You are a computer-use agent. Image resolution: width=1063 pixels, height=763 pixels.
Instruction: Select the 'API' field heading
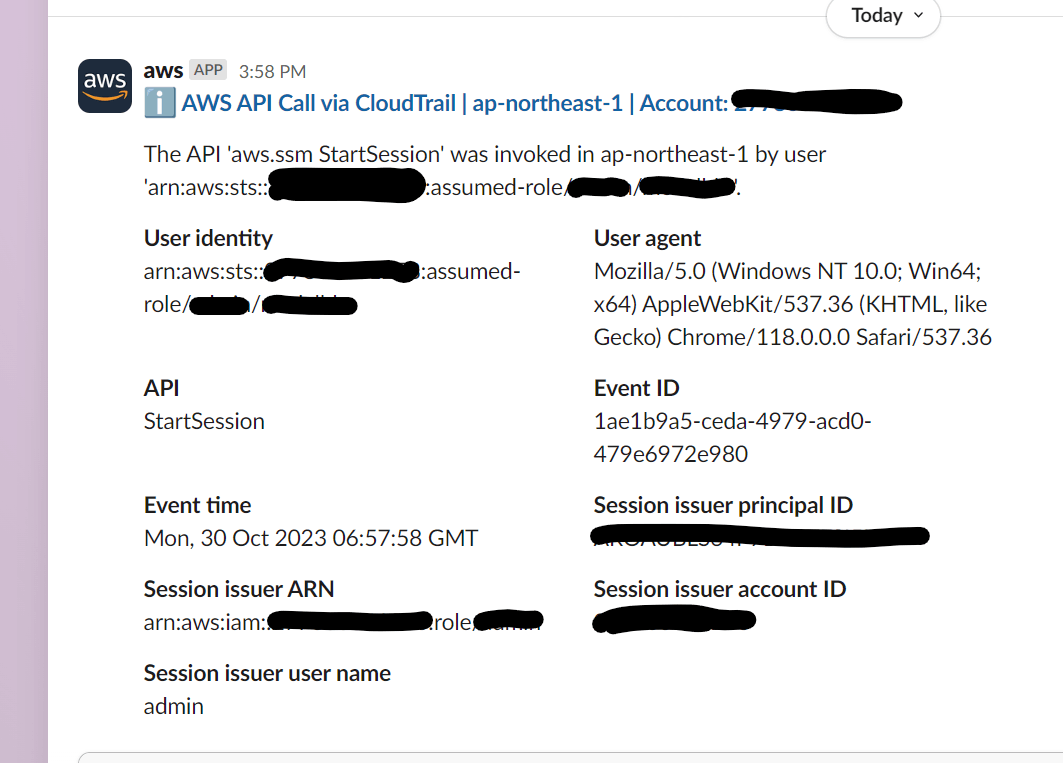click(x=161, y=388)
